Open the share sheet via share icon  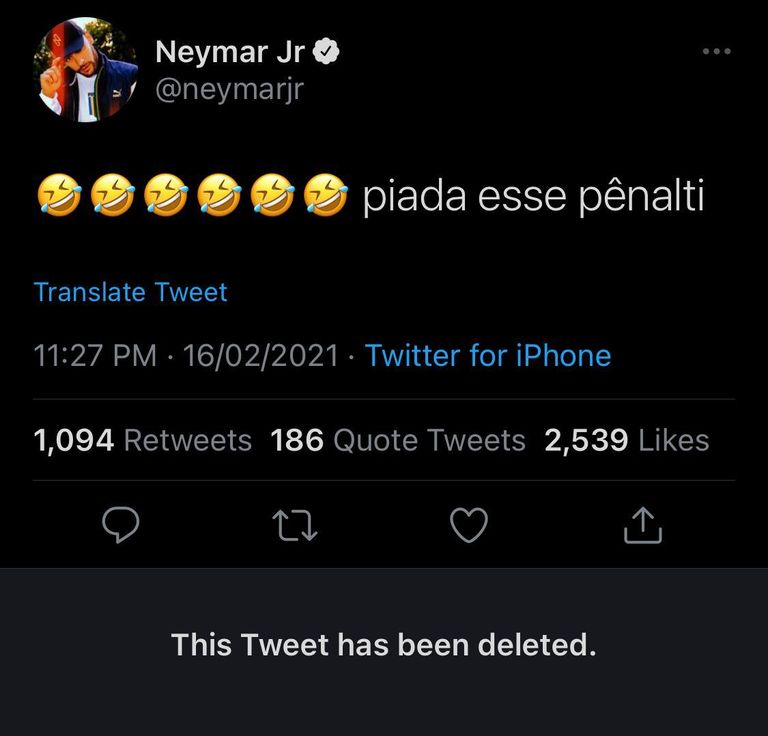[x=643, y=525]
